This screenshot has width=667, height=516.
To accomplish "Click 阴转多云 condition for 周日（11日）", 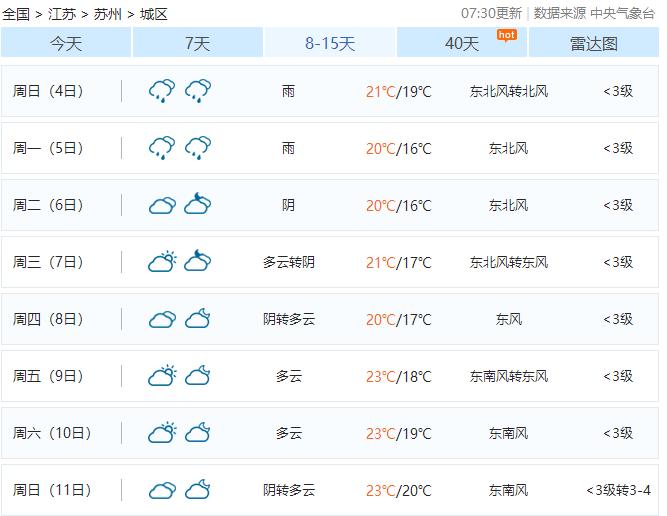I will pos(289,490).
